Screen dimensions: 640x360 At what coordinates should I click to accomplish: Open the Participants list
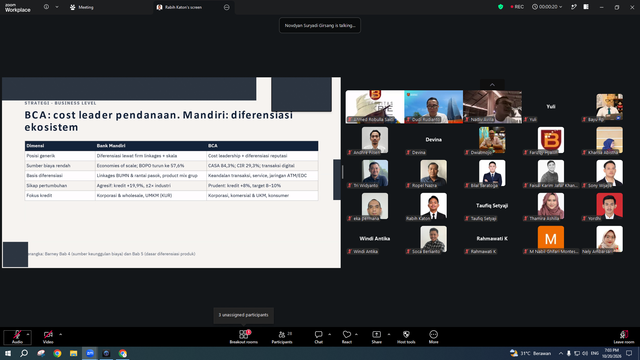(x=282, y=337)
